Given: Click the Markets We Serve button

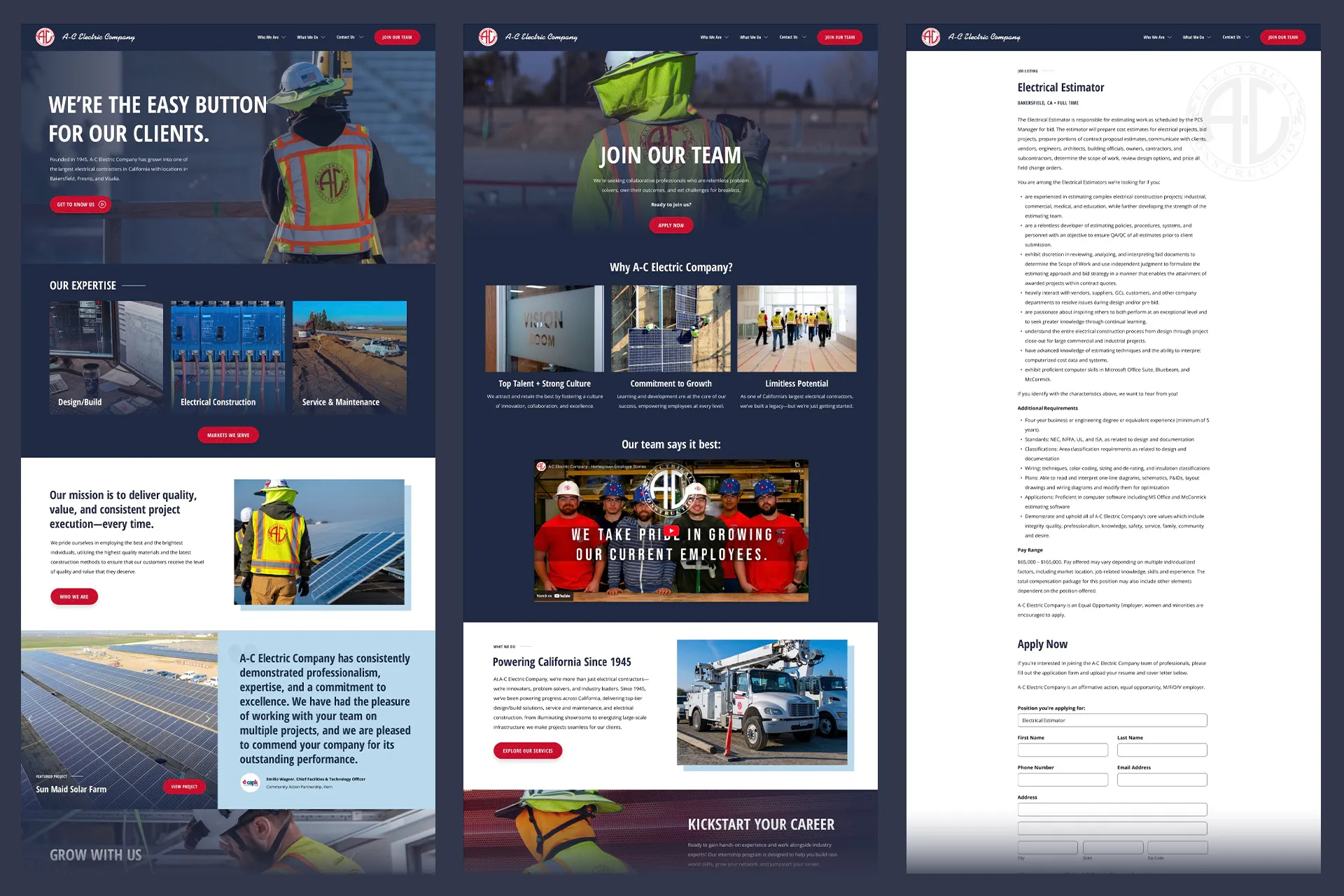Looking at the screenshot, I should point(228,435).
